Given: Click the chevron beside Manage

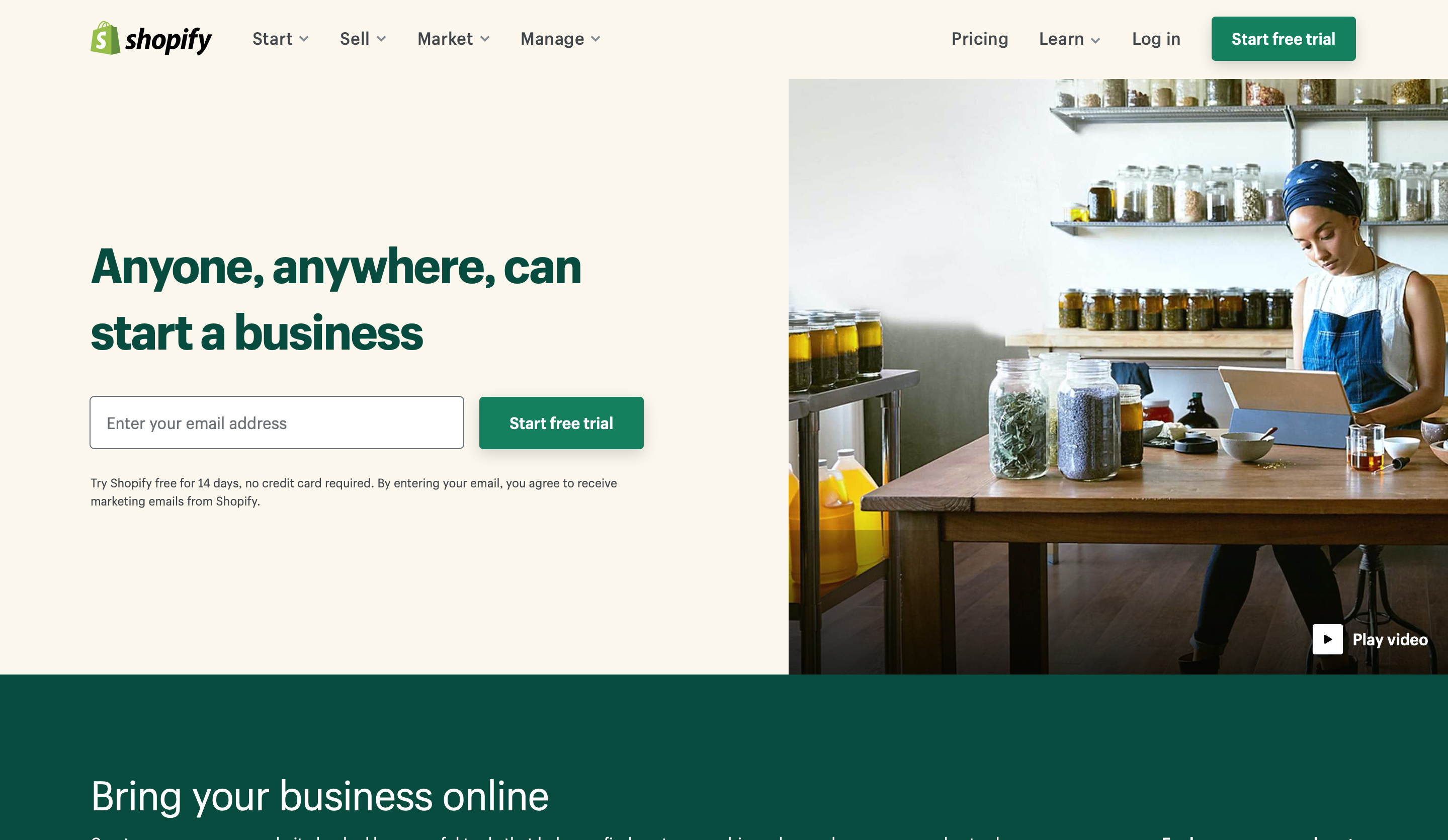Looking at the screenshot, I should pyautogui.click(x=596, y=39).
